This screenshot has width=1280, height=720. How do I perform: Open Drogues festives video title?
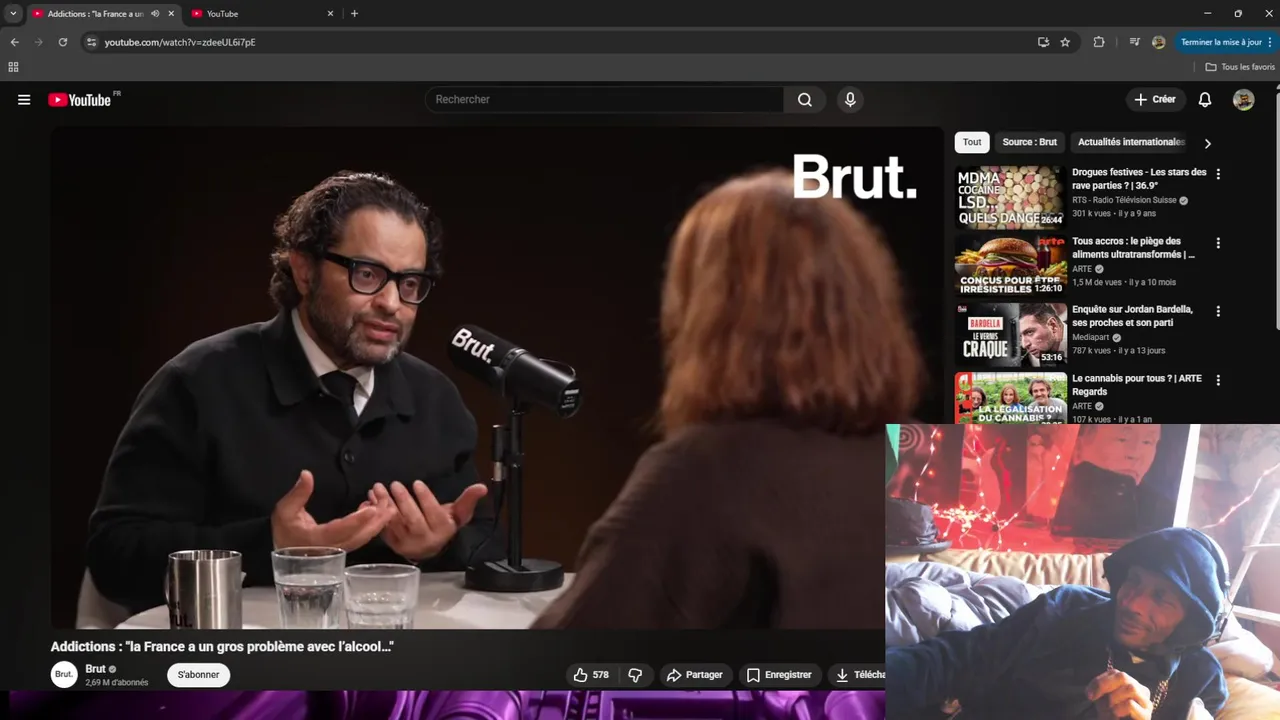point(1139,179)
